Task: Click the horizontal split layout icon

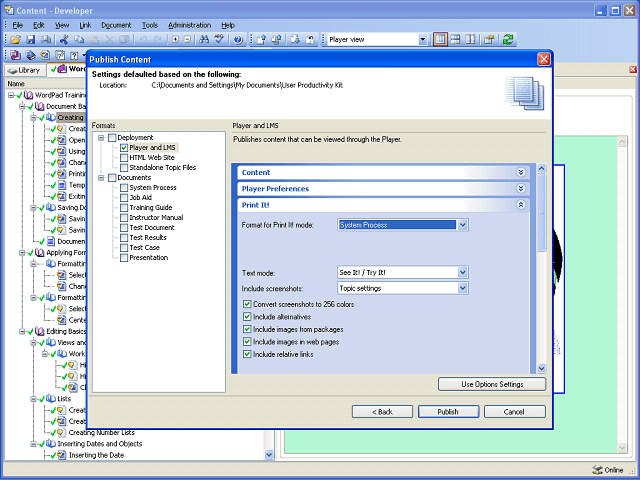Action: 455,40
